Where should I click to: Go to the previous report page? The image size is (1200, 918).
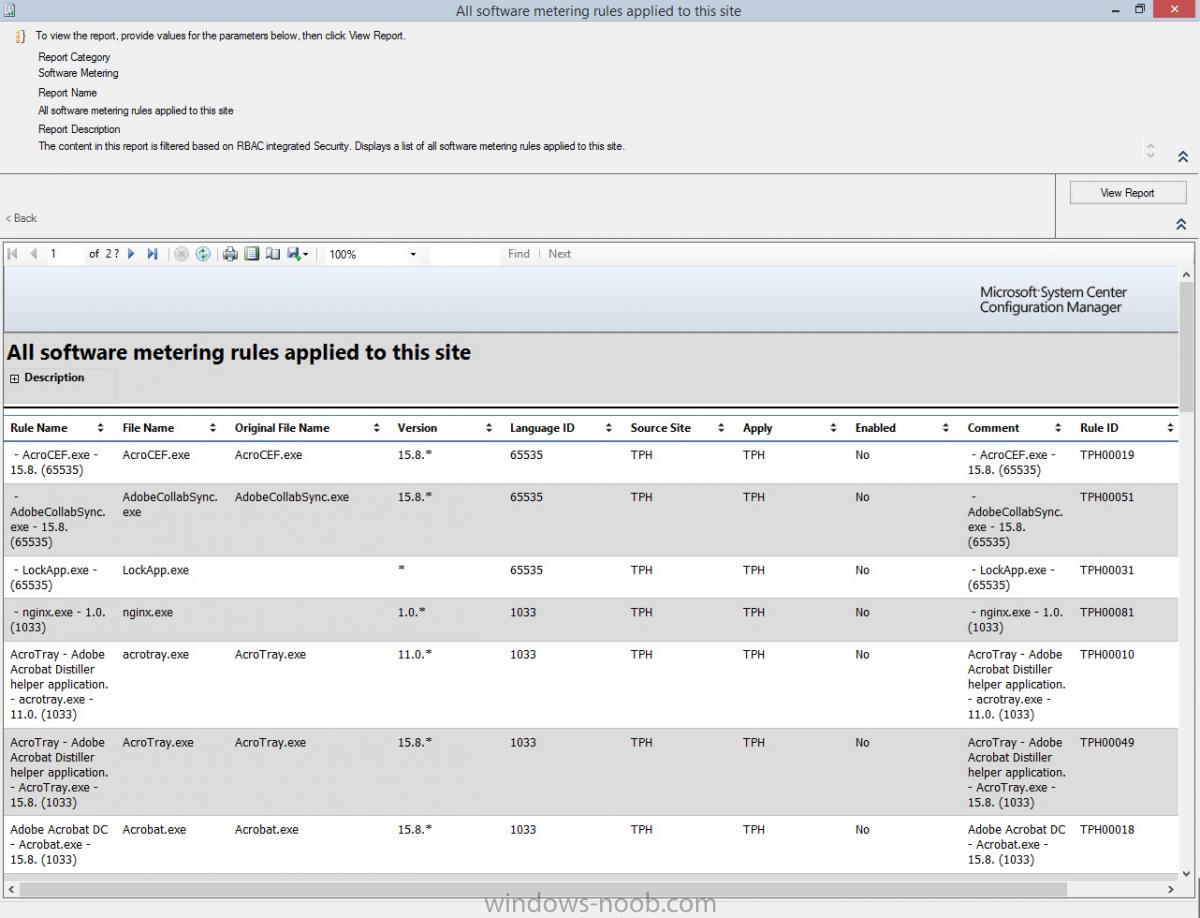coord(33,254)
